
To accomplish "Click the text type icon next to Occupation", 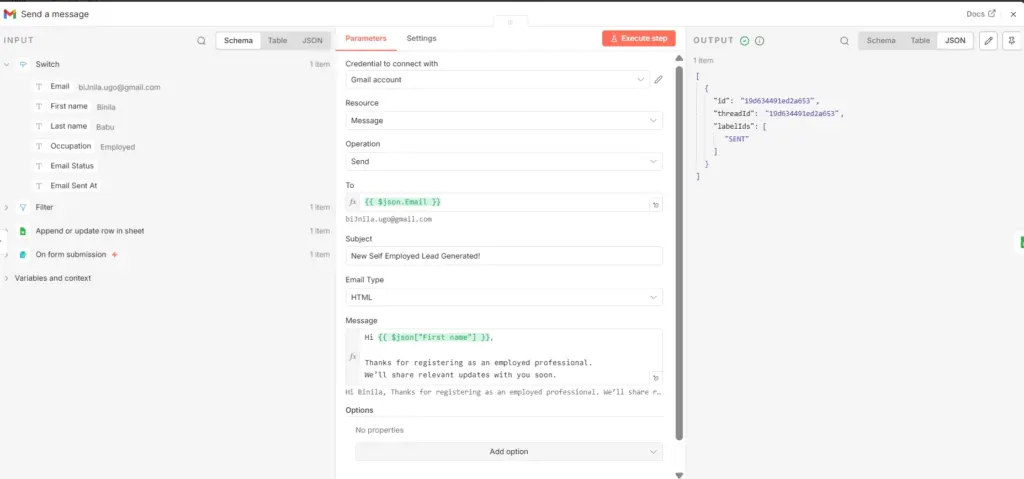I will click(39, 146).
